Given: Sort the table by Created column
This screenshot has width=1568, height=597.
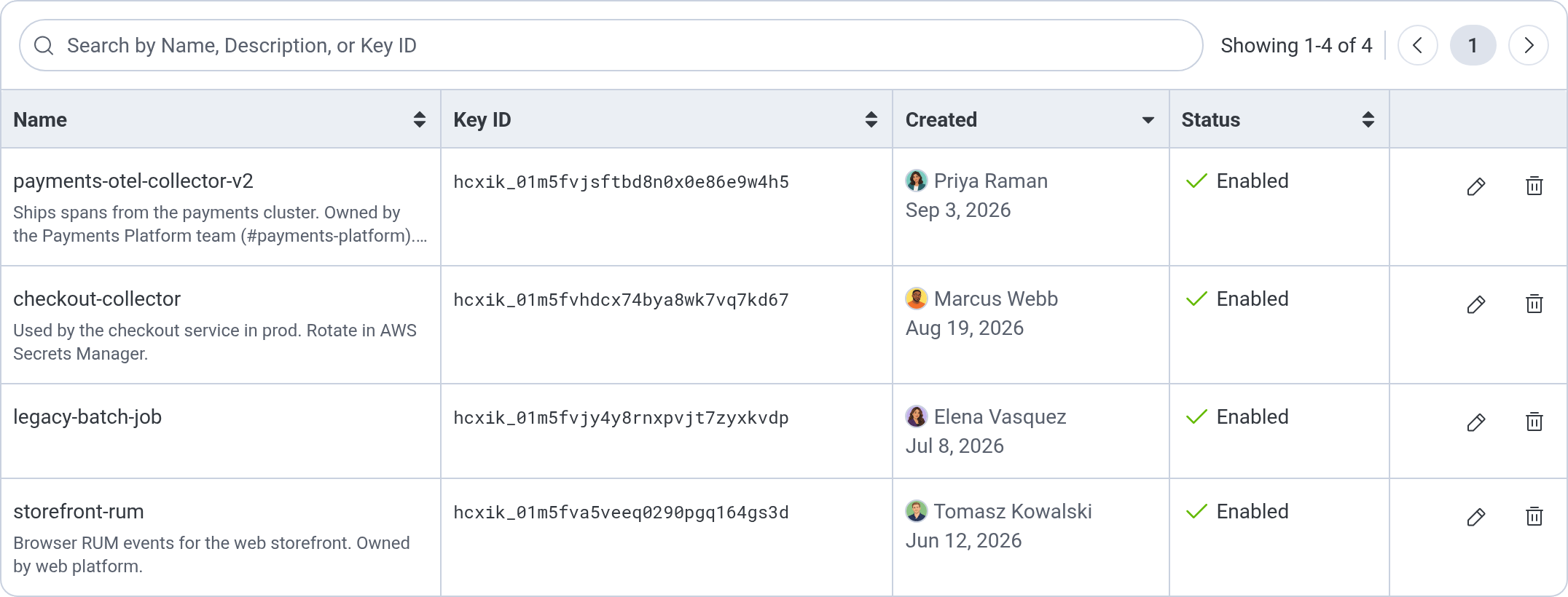Looking at the screenshot, I should (x=1148, y=120).
